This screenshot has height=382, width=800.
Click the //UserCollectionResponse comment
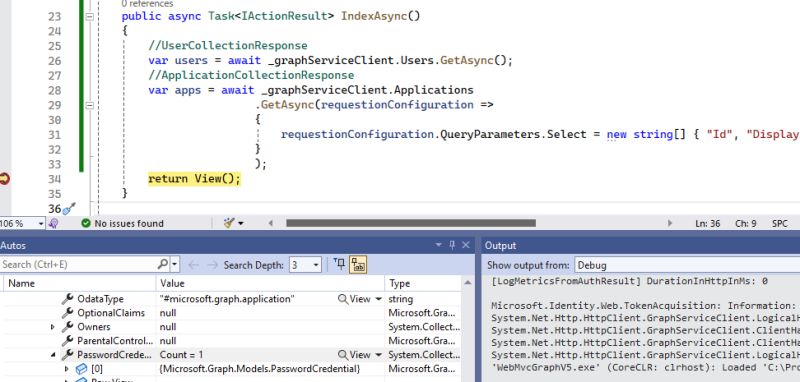pos(228,46)
